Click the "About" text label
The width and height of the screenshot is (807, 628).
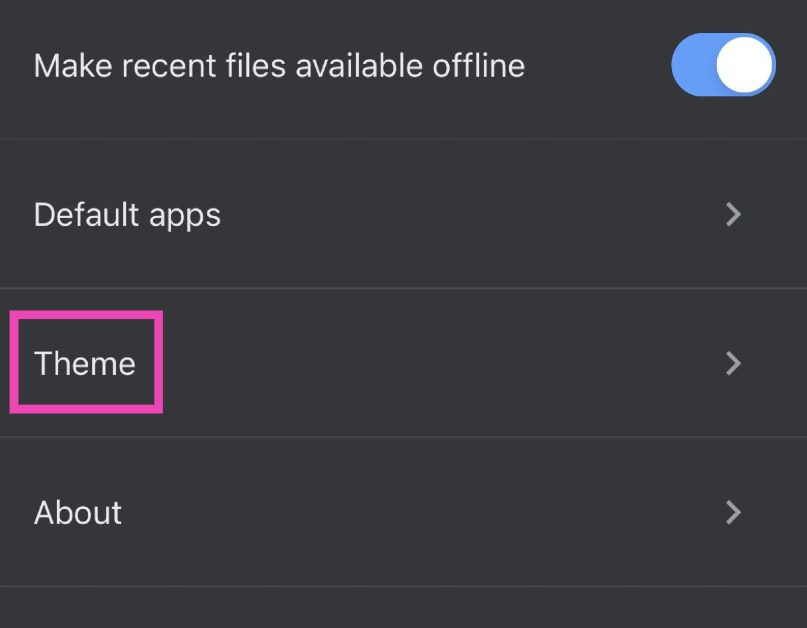click(78, 512)
